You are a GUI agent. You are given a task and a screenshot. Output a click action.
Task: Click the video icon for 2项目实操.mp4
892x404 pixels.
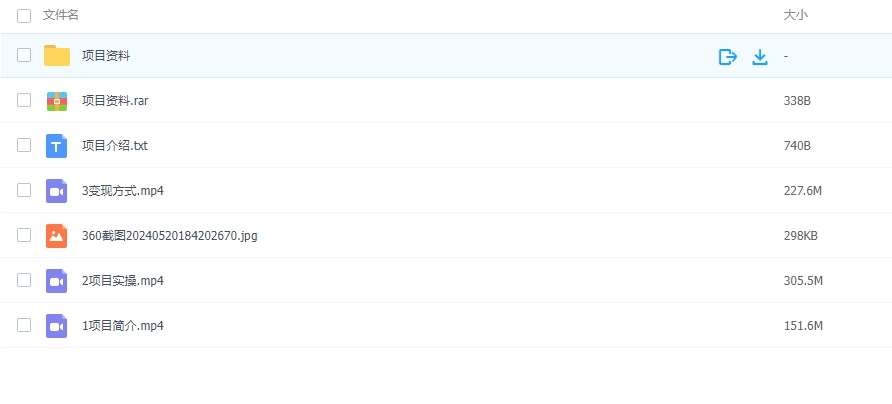pyautogui.click(x=57, y=281)
